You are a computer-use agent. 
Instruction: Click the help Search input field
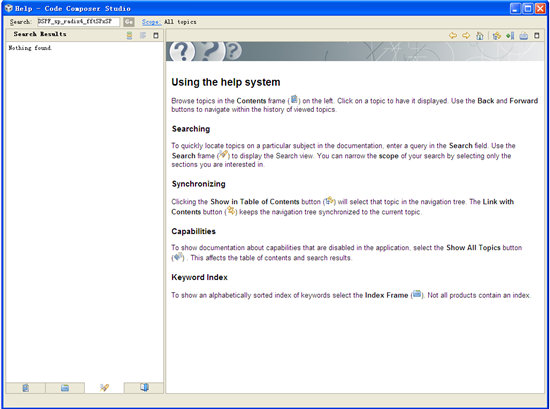[x=78, y=22]
